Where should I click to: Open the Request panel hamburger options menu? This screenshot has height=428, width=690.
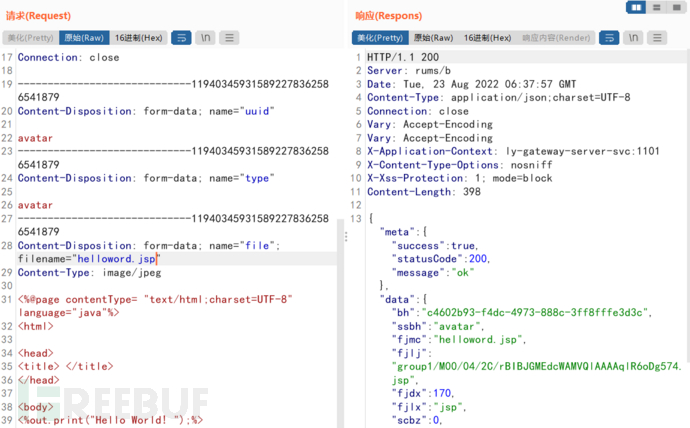[230, 38]
